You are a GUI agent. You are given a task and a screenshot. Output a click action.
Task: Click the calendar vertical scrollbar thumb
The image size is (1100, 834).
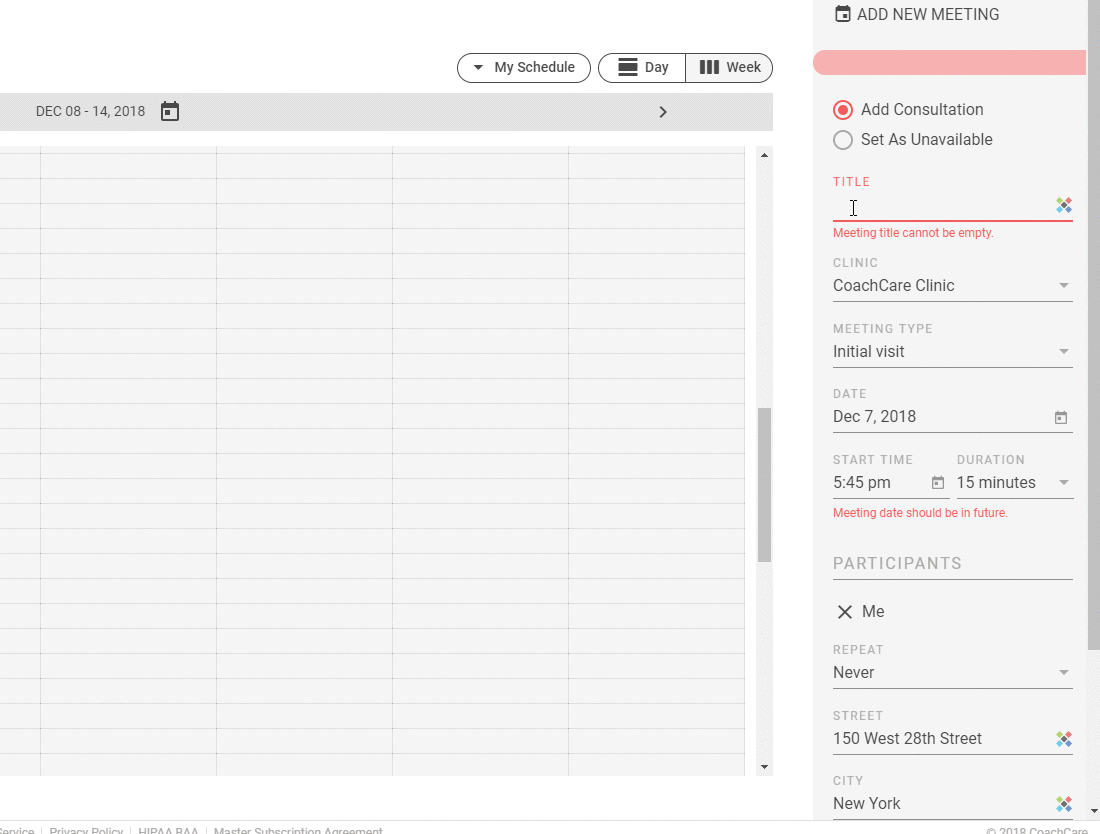[764, 485]
